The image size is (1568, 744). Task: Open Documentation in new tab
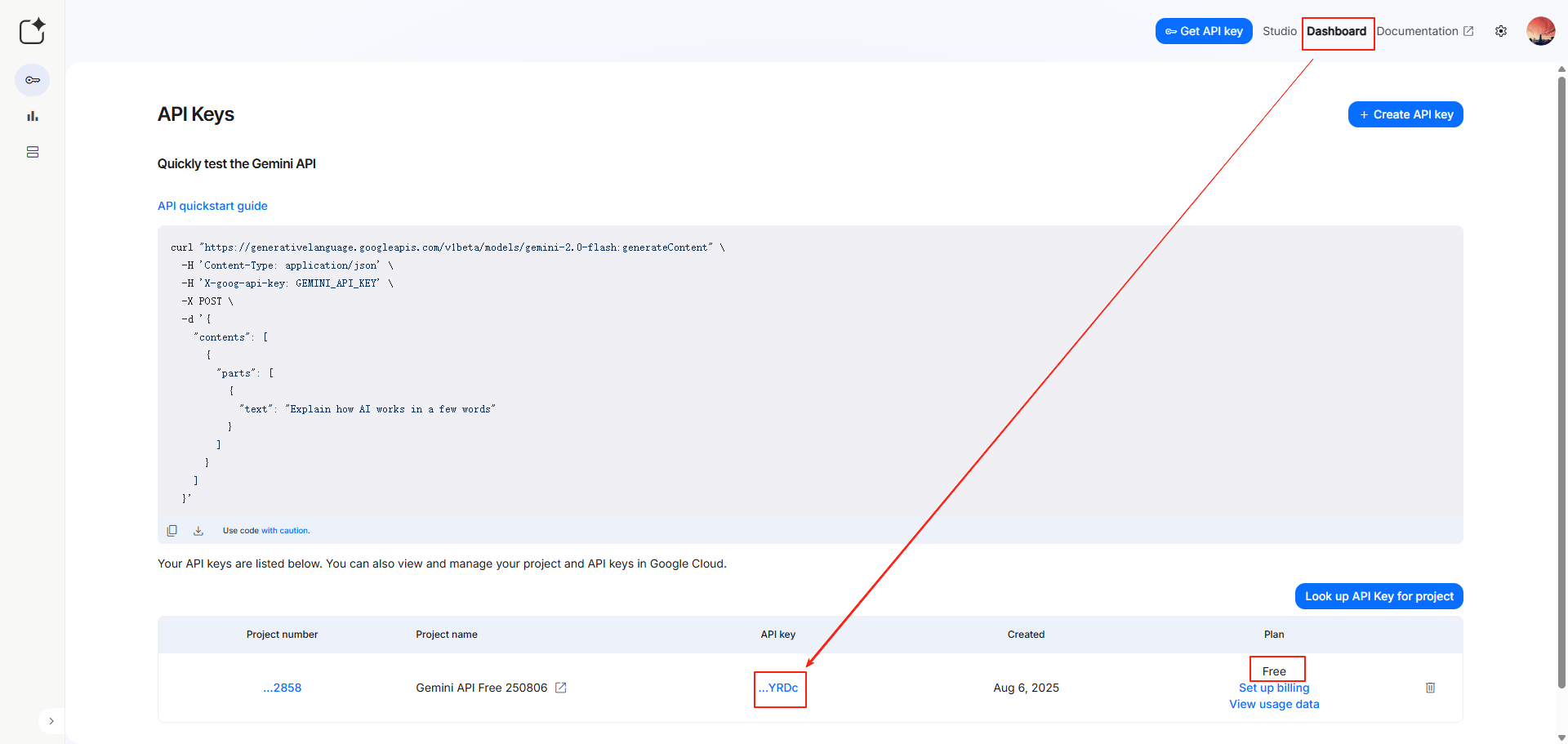pyautogui.click(x=1425, y=31)
